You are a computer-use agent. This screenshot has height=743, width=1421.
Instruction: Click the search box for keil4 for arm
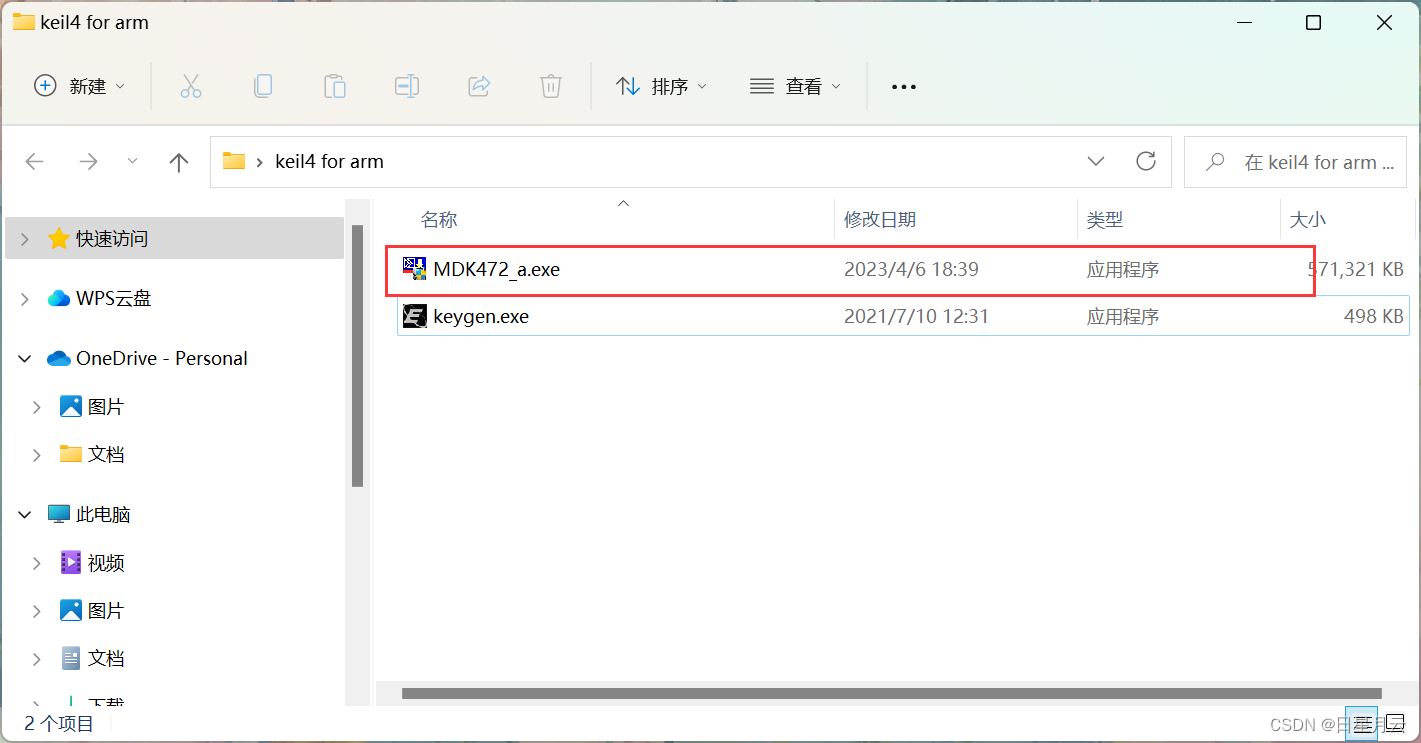point(1295,161)
